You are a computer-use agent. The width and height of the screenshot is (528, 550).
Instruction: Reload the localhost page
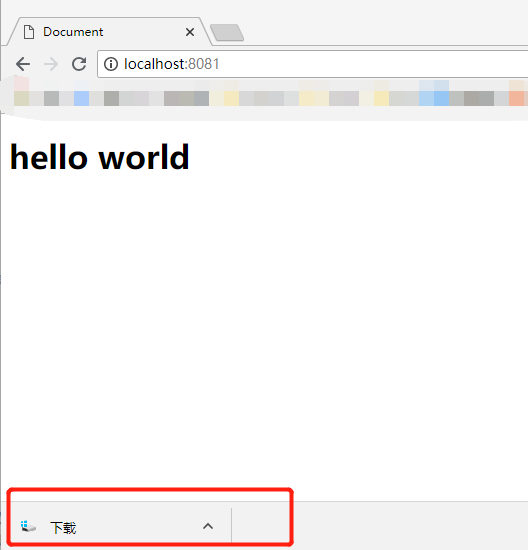[x=79, y=64]
